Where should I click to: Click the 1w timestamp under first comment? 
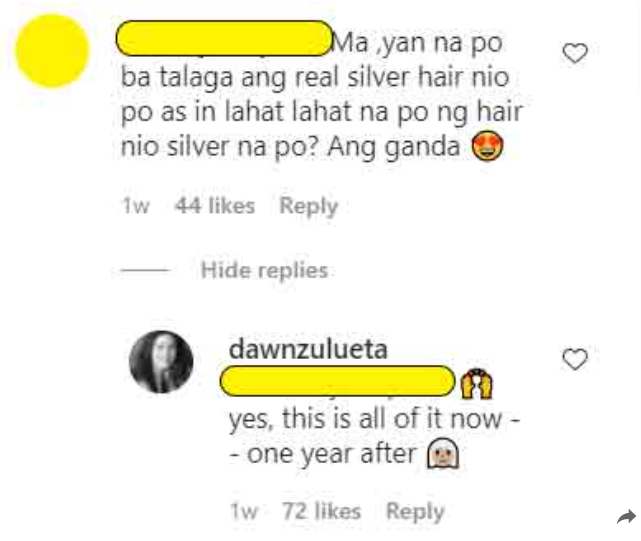click(136, 206)
